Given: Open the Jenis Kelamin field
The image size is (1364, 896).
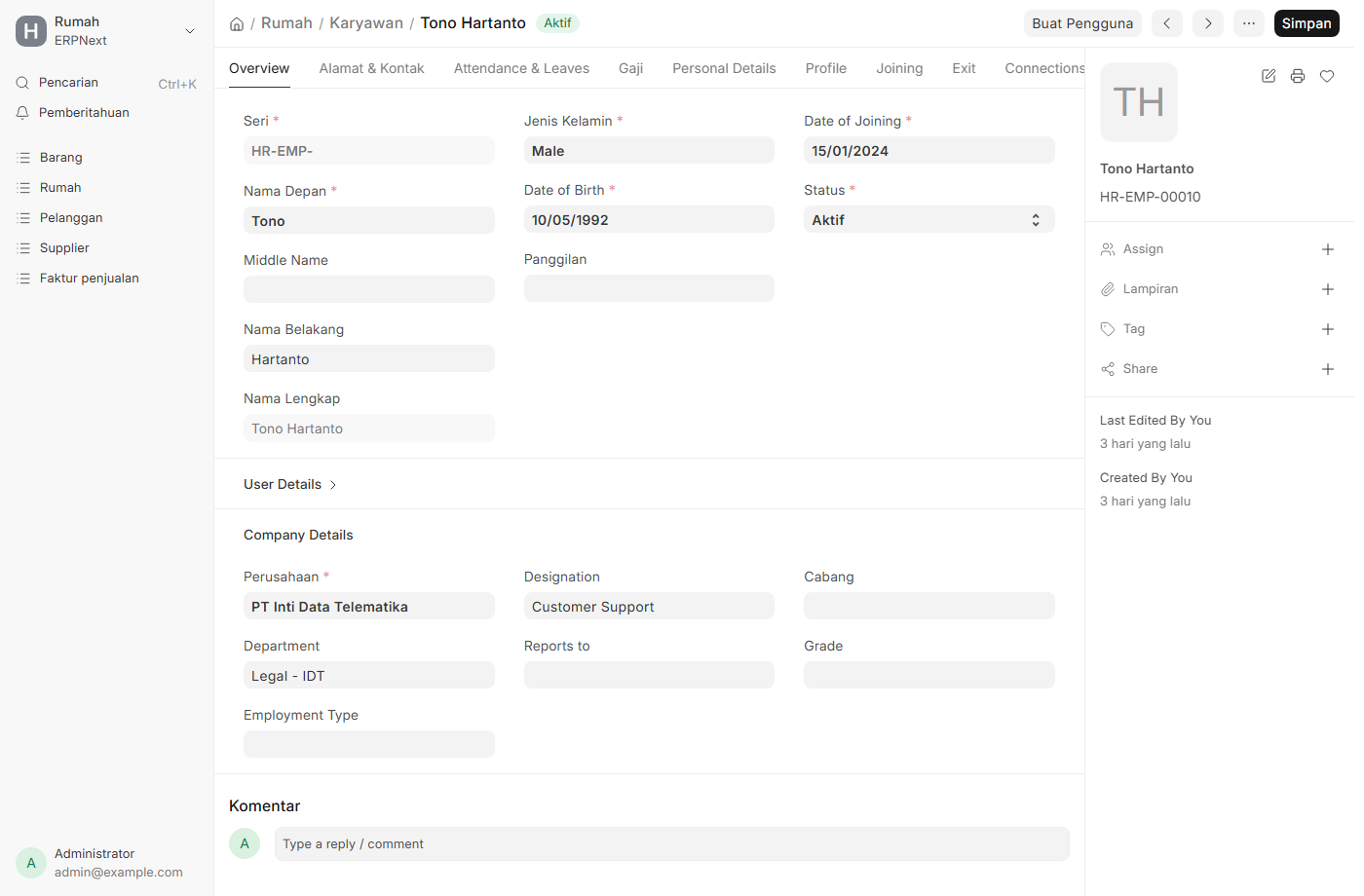Looking at the screenshot, I should (x=649, y=151).
